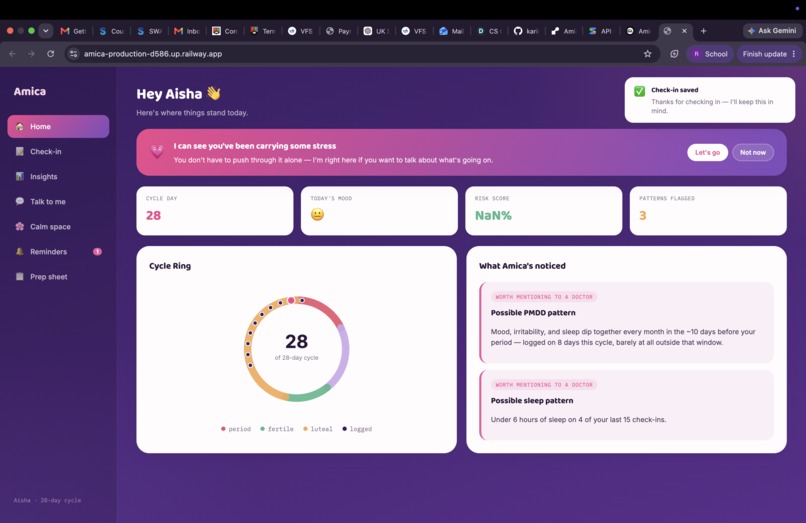Open the School profile button
Image resolution: width=806 pixels, height=523 pixels.
click(x=710, y=53)
